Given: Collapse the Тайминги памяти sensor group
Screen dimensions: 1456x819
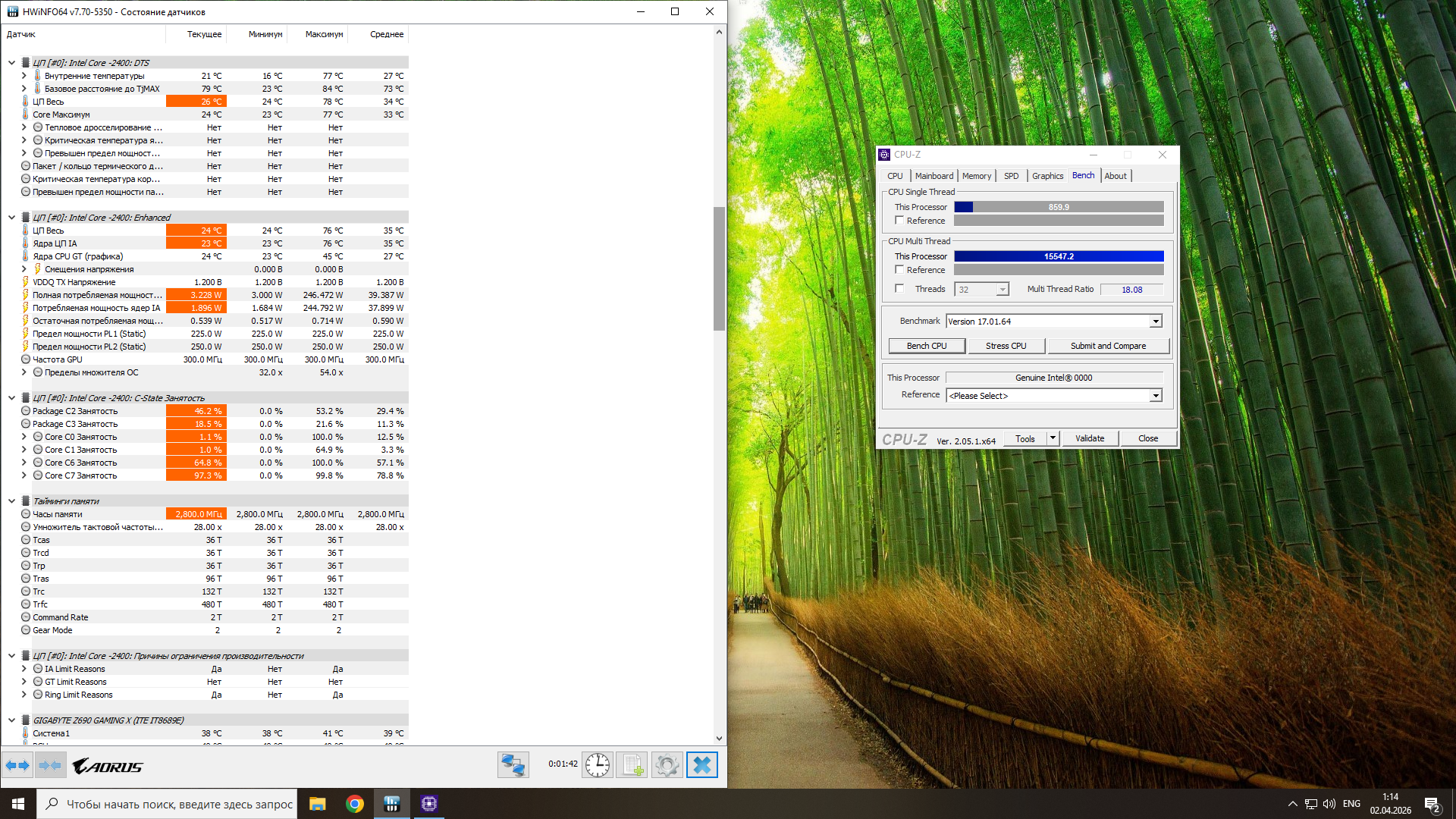Looking at the screenshot, I should pyautogui.click(x=11, y=501).
